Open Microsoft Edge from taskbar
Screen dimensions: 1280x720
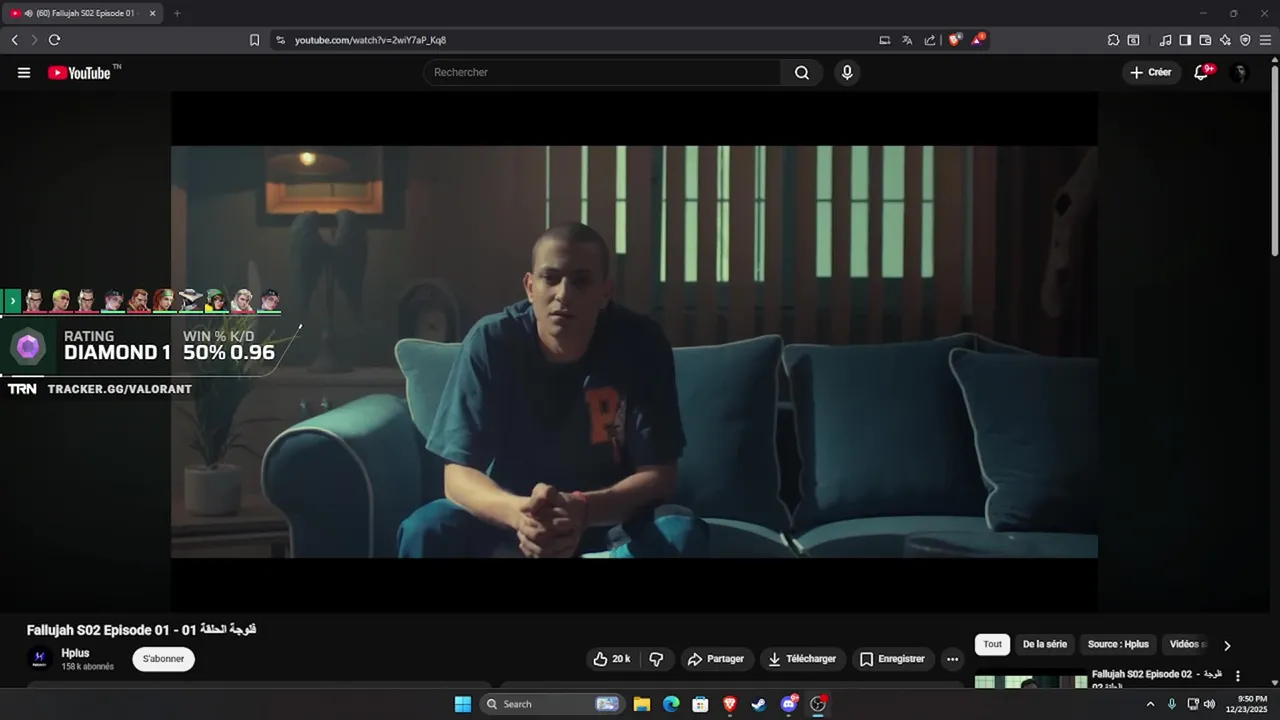(x=671, y=704)
